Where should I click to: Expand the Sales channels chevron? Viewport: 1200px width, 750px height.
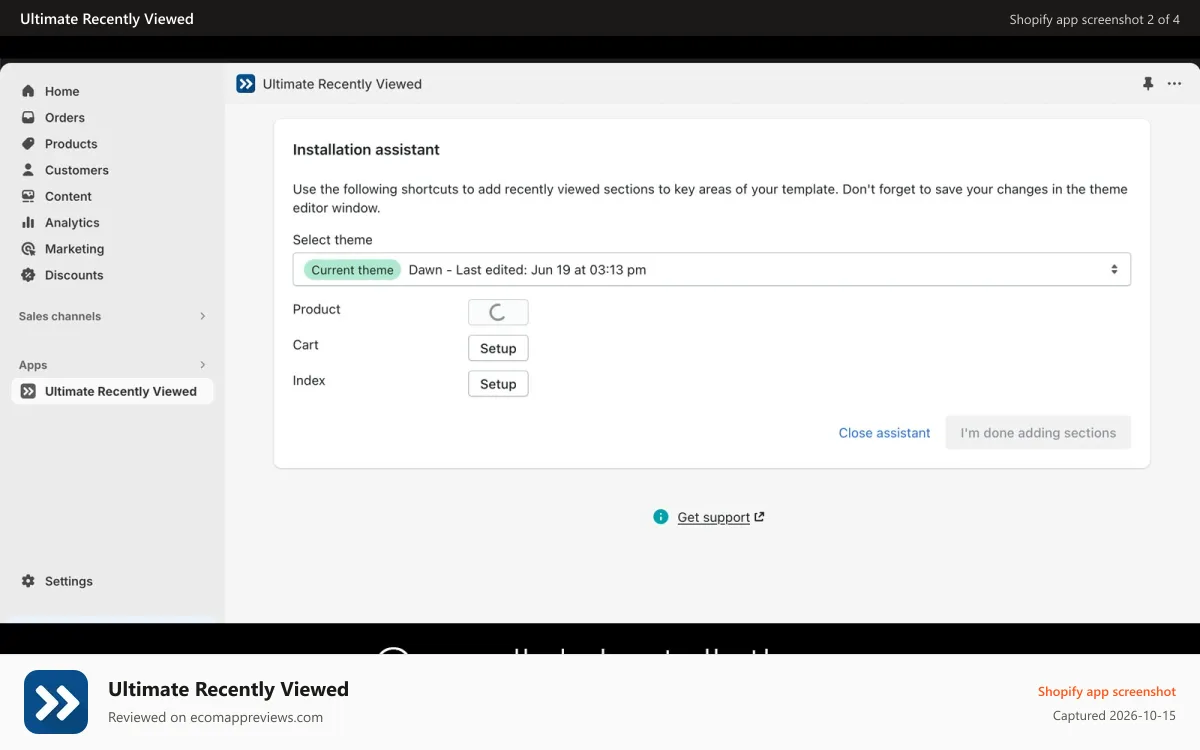(x=202, y=316)
